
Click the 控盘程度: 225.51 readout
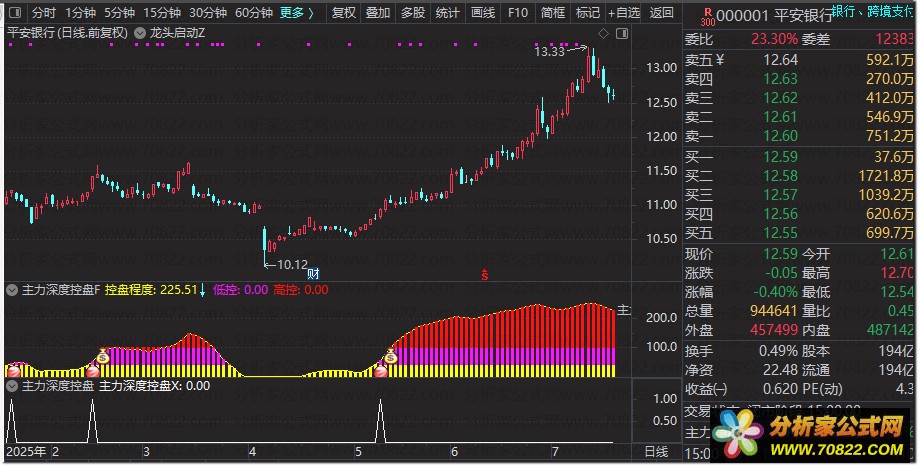click(x=151, y=289)
